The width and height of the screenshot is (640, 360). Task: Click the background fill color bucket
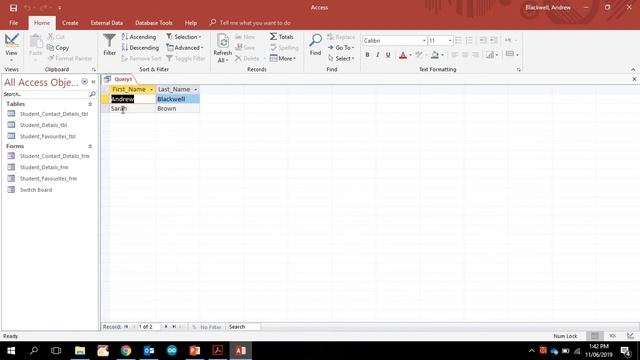click(435, 55)
